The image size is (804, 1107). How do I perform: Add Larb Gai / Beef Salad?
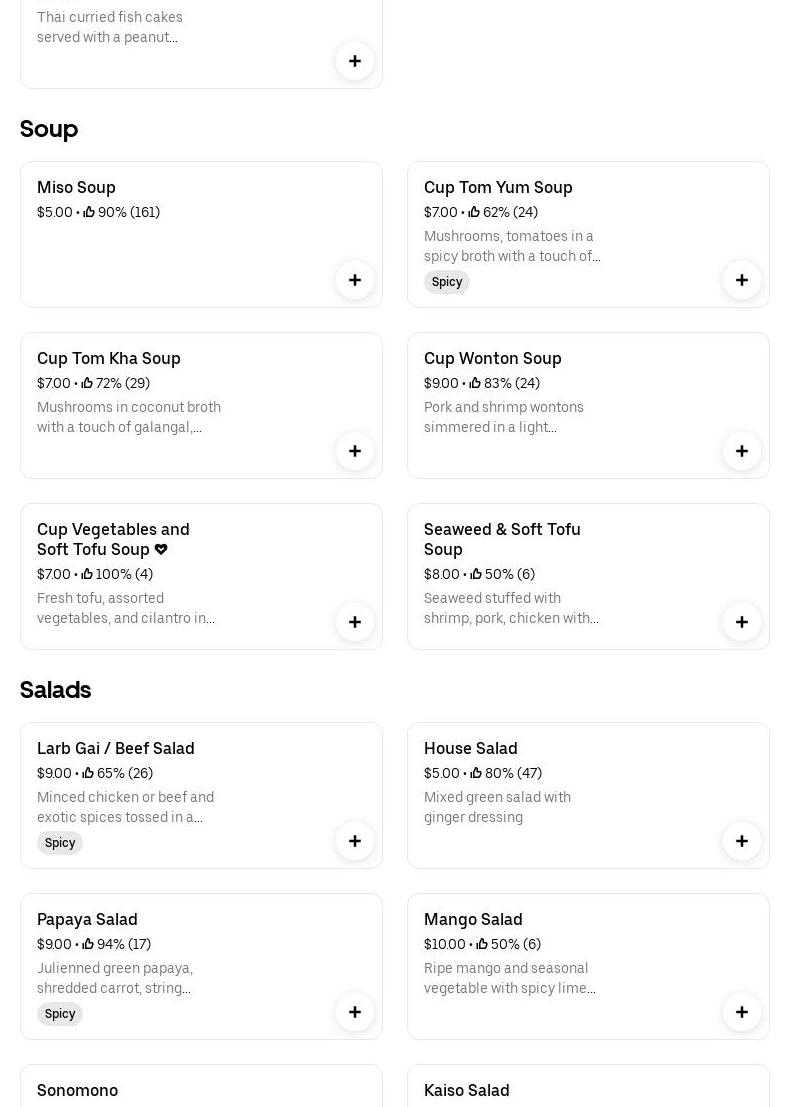(x=355, y=841)
